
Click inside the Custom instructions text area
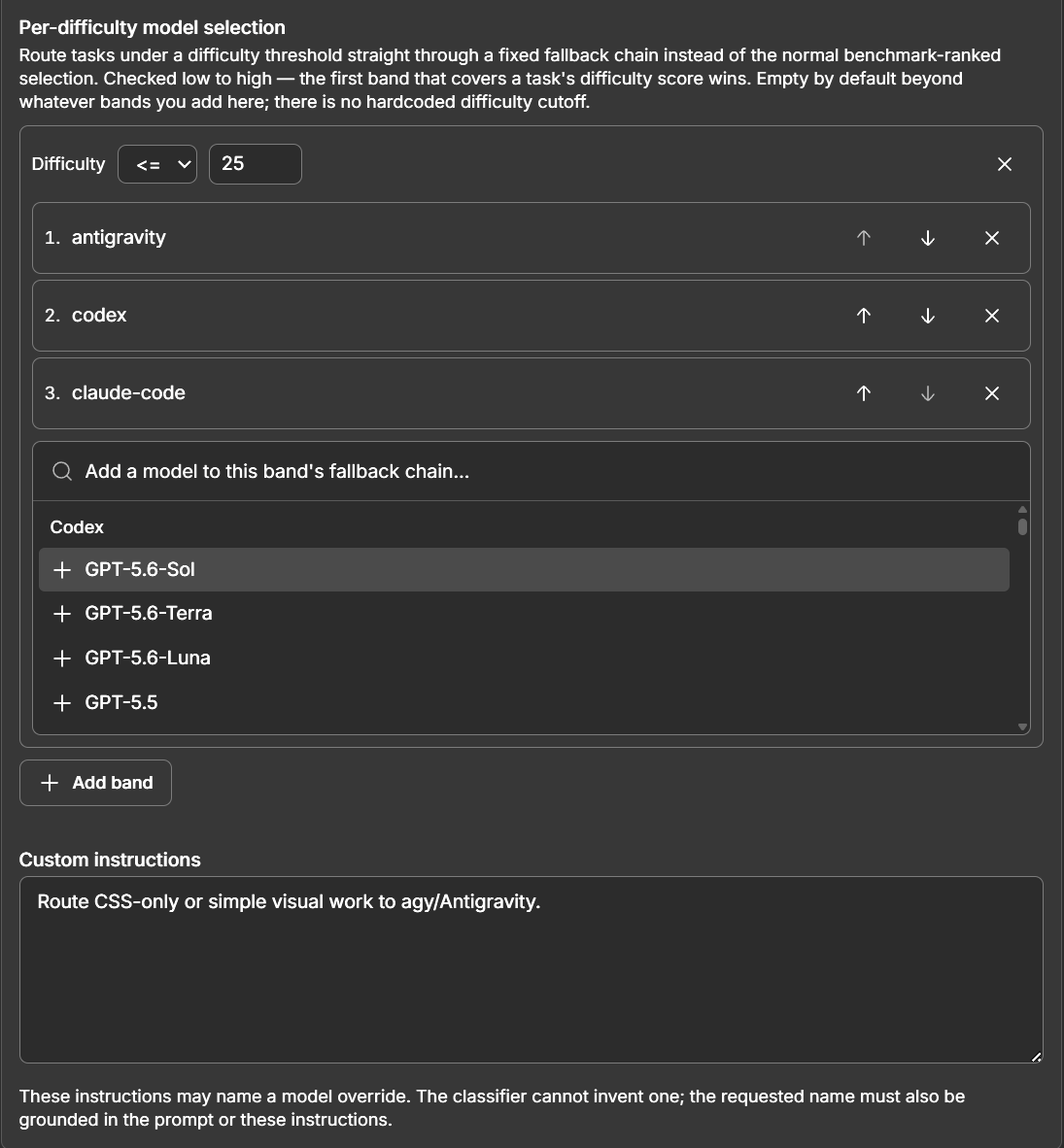531,969
